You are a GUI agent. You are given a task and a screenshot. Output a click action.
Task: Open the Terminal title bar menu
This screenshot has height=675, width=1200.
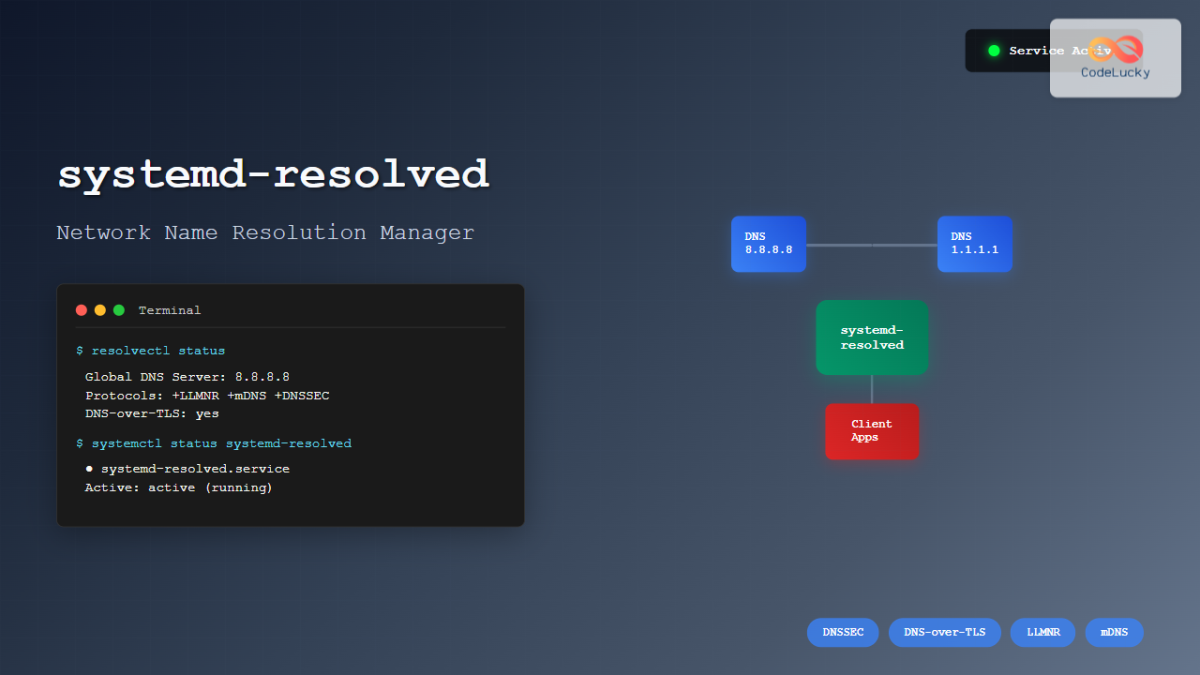click(170, 310)
